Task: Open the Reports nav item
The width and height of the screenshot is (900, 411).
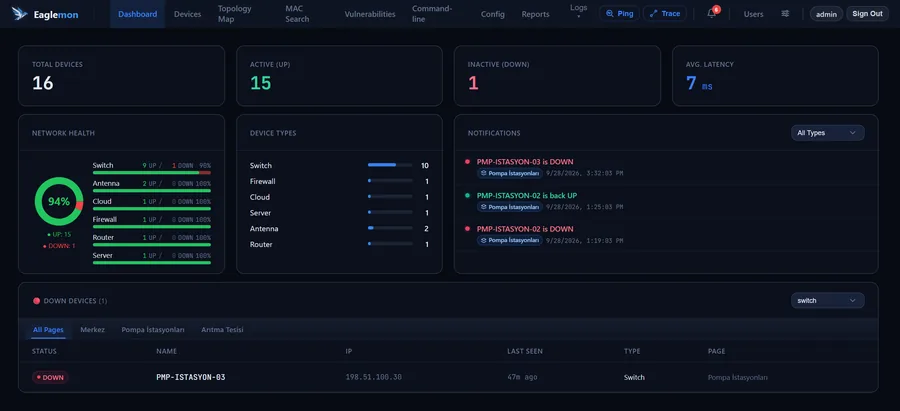Action: coord(536,14)
